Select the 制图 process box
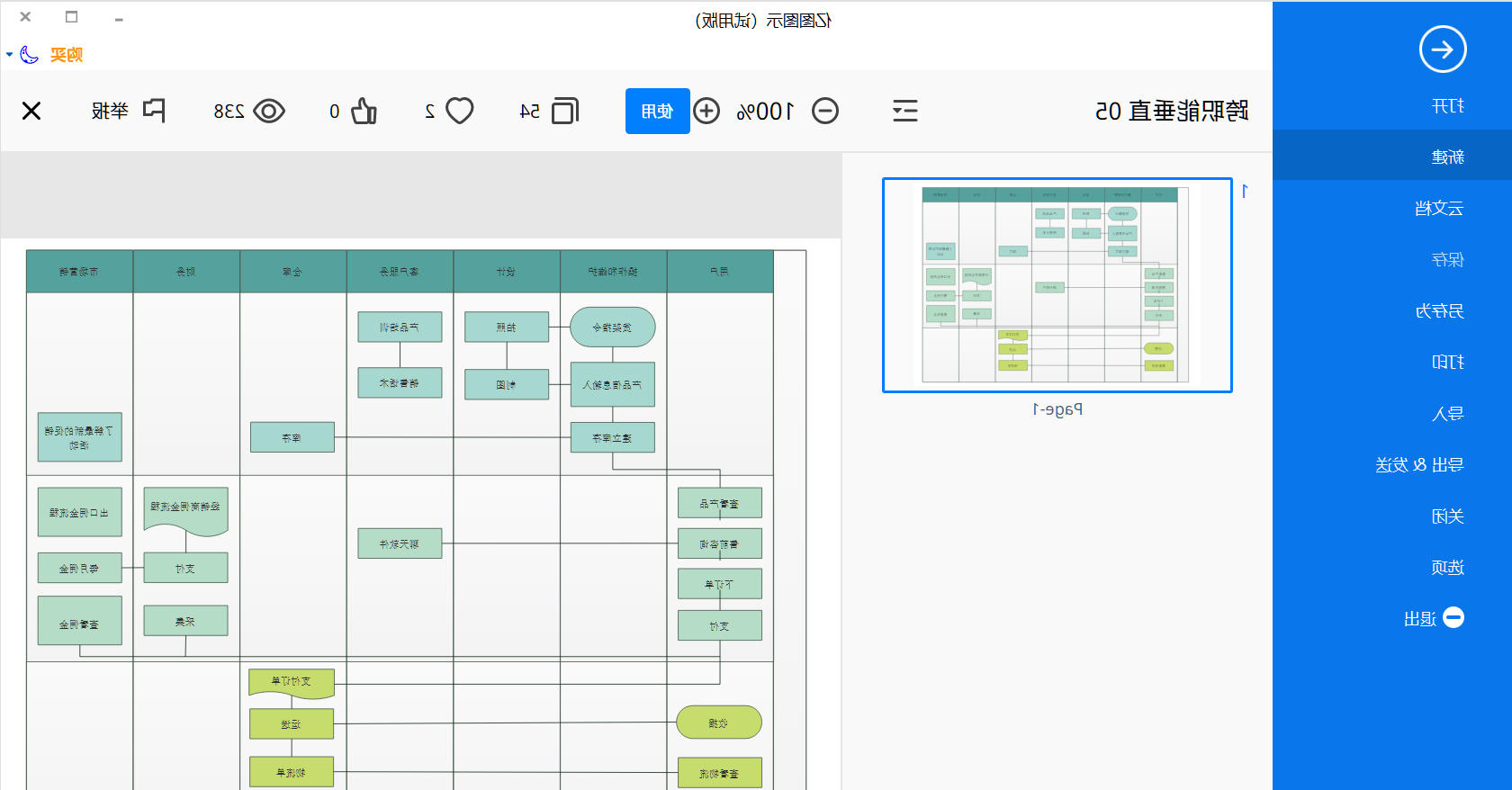This screenshot has height=790, width=1512. click(x=507, y=384)
